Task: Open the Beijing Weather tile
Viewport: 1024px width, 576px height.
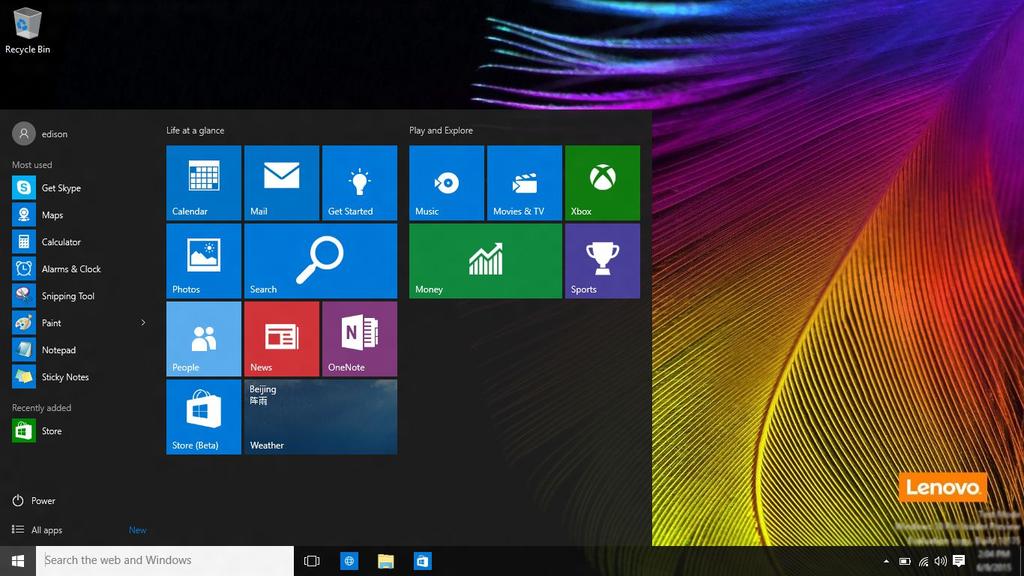Action: (x=321, y=417)
